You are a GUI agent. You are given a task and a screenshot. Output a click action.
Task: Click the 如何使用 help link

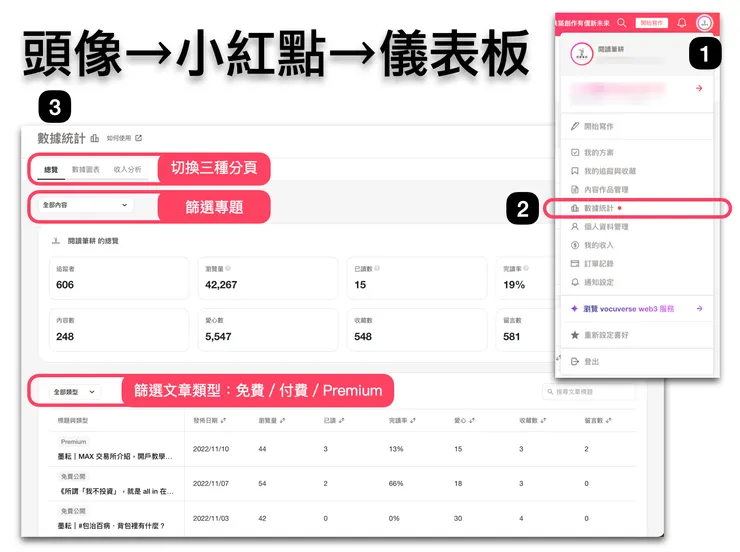(119, 138)
